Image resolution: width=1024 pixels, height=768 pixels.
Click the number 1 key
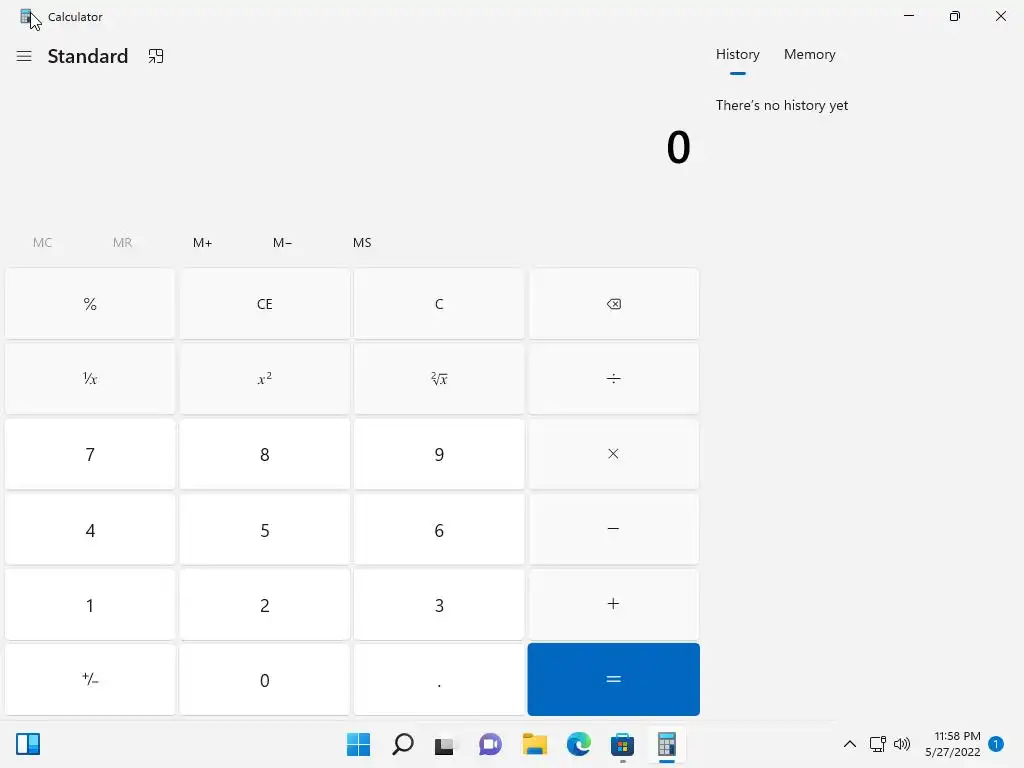tap(90, 605)
